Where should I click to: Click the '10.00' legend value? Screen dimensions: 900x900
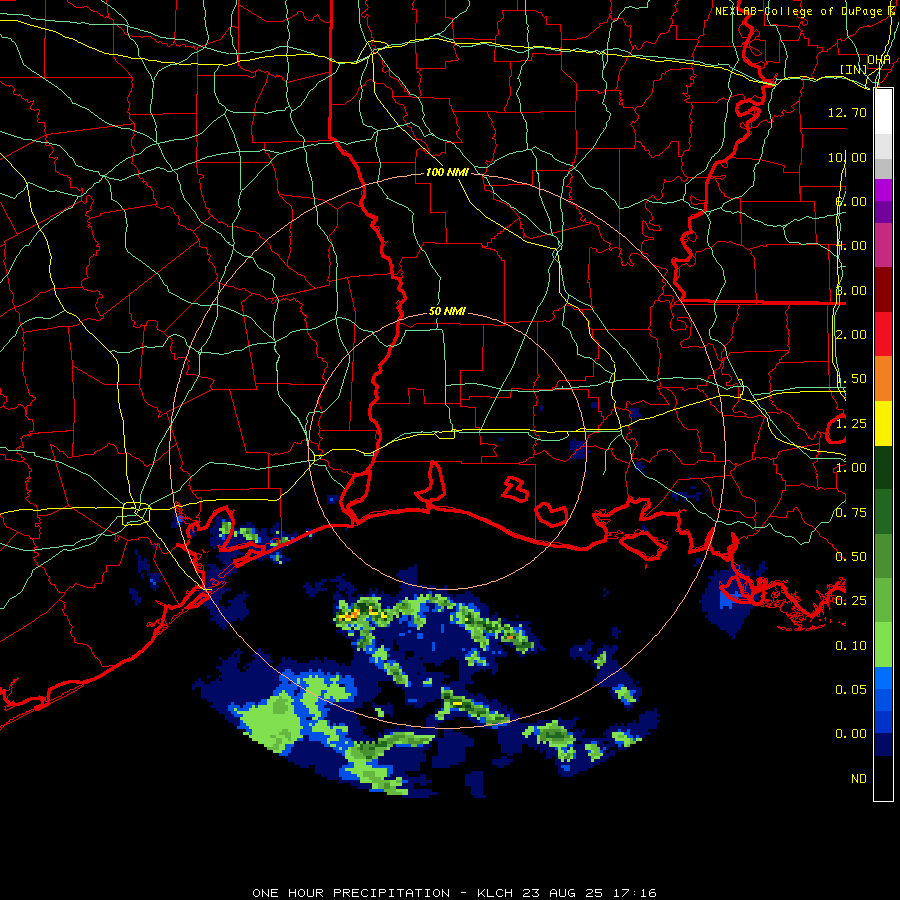(847, 157)
